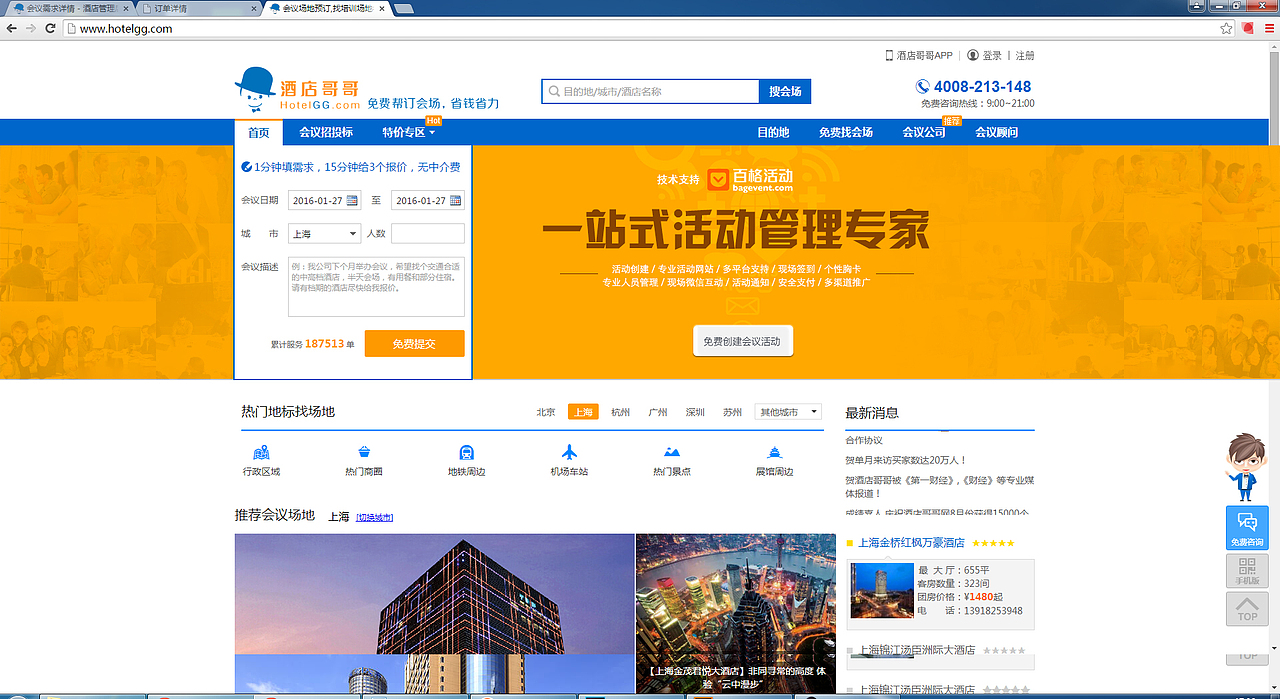Open the 会议公司 navigation item

(x=924, y=132)
